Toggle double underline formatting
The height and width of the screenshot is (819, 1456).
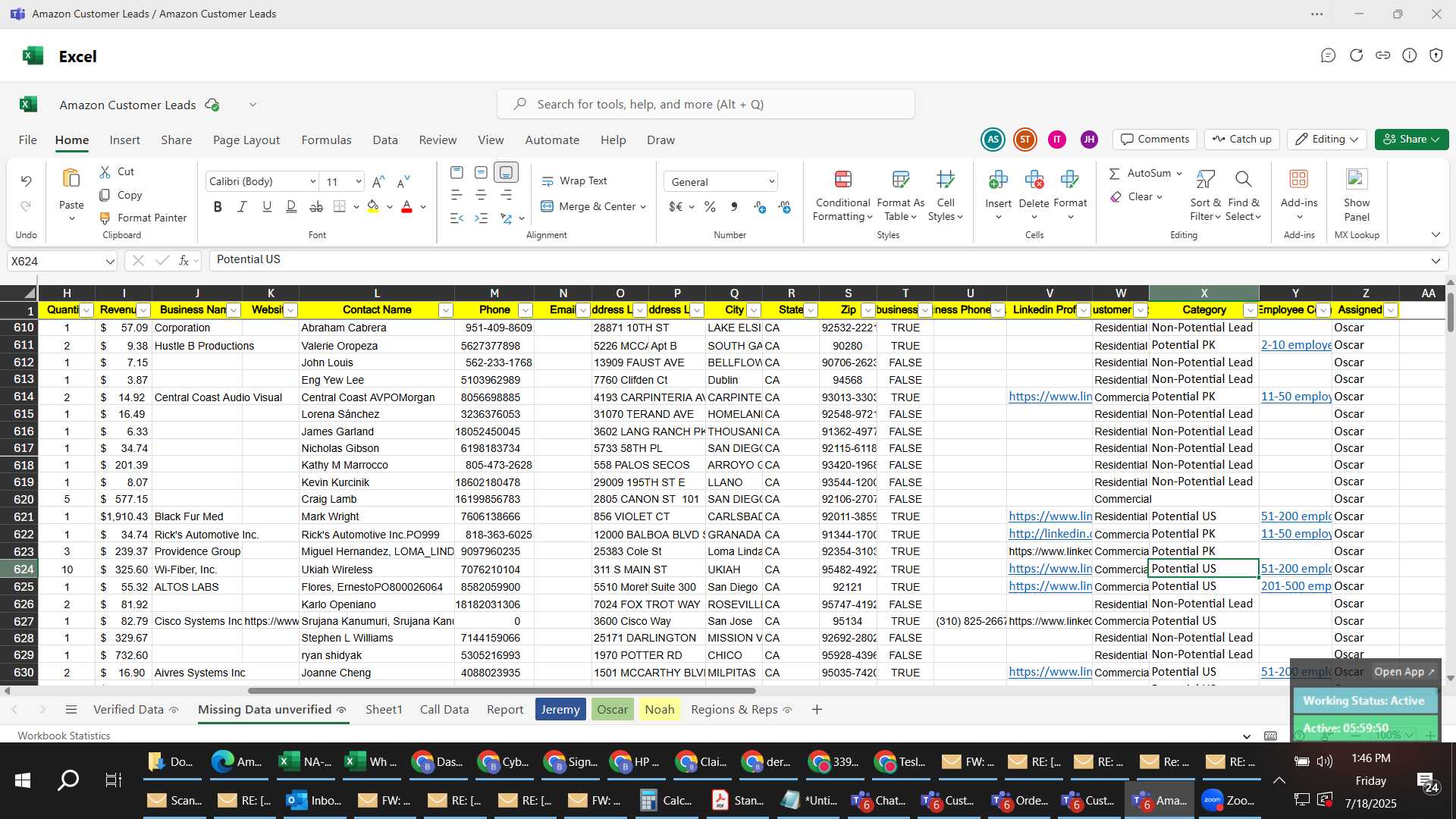click(x=291, y=206)
